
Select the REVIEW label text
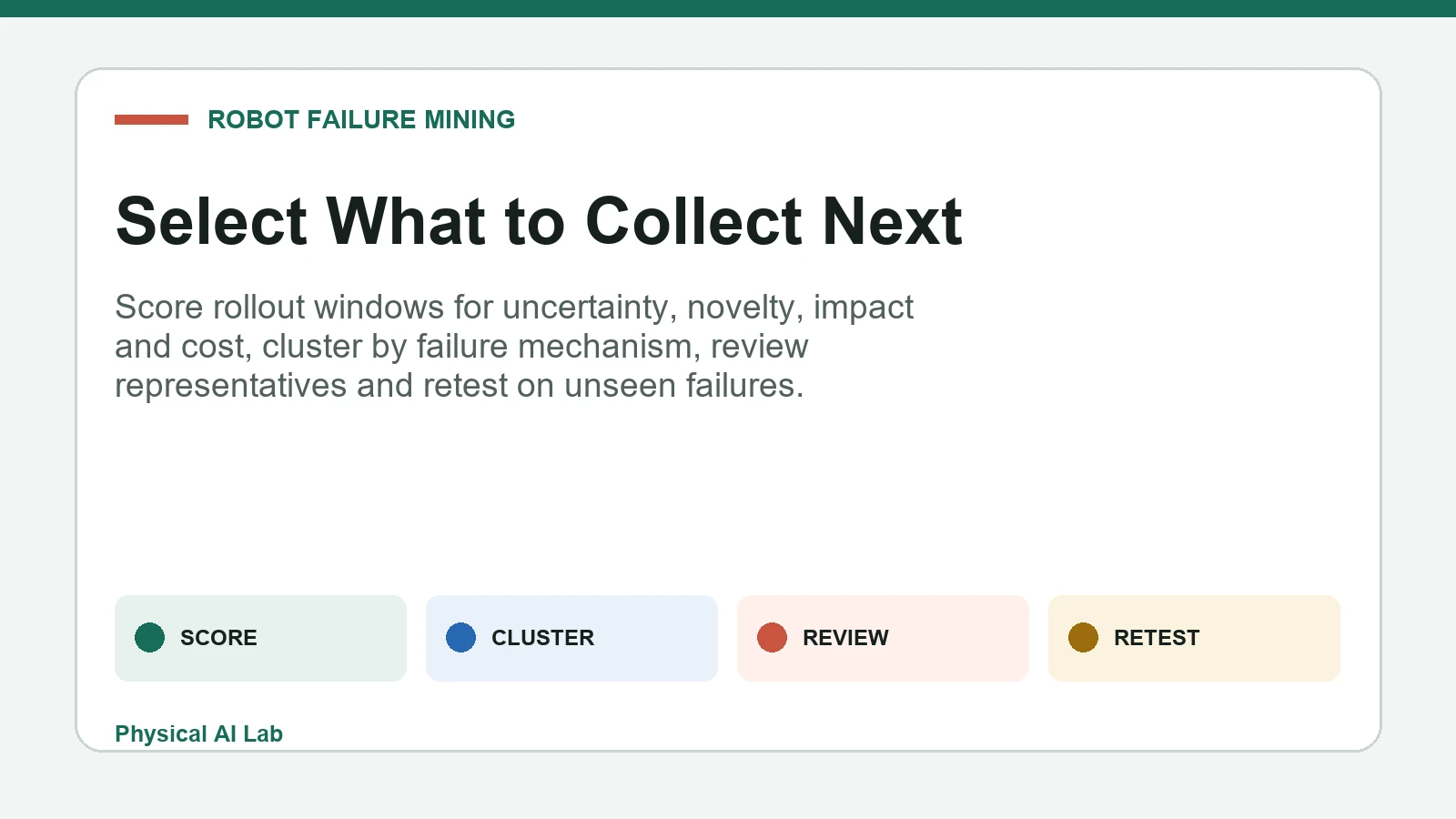coord(845,638)
